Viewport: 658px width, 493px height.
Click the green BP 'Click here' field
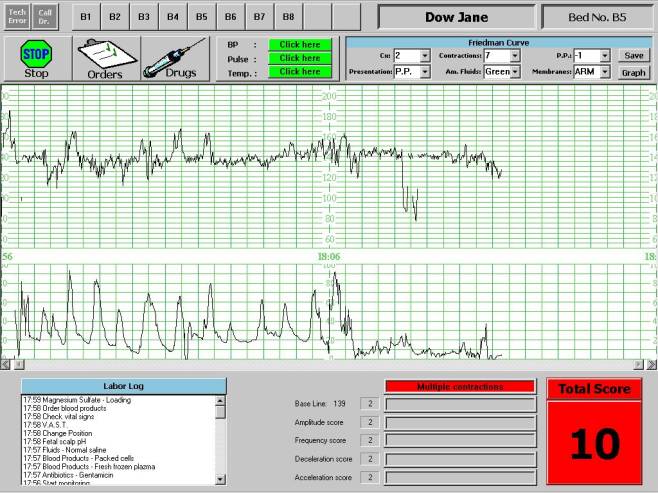pos(300,45)
